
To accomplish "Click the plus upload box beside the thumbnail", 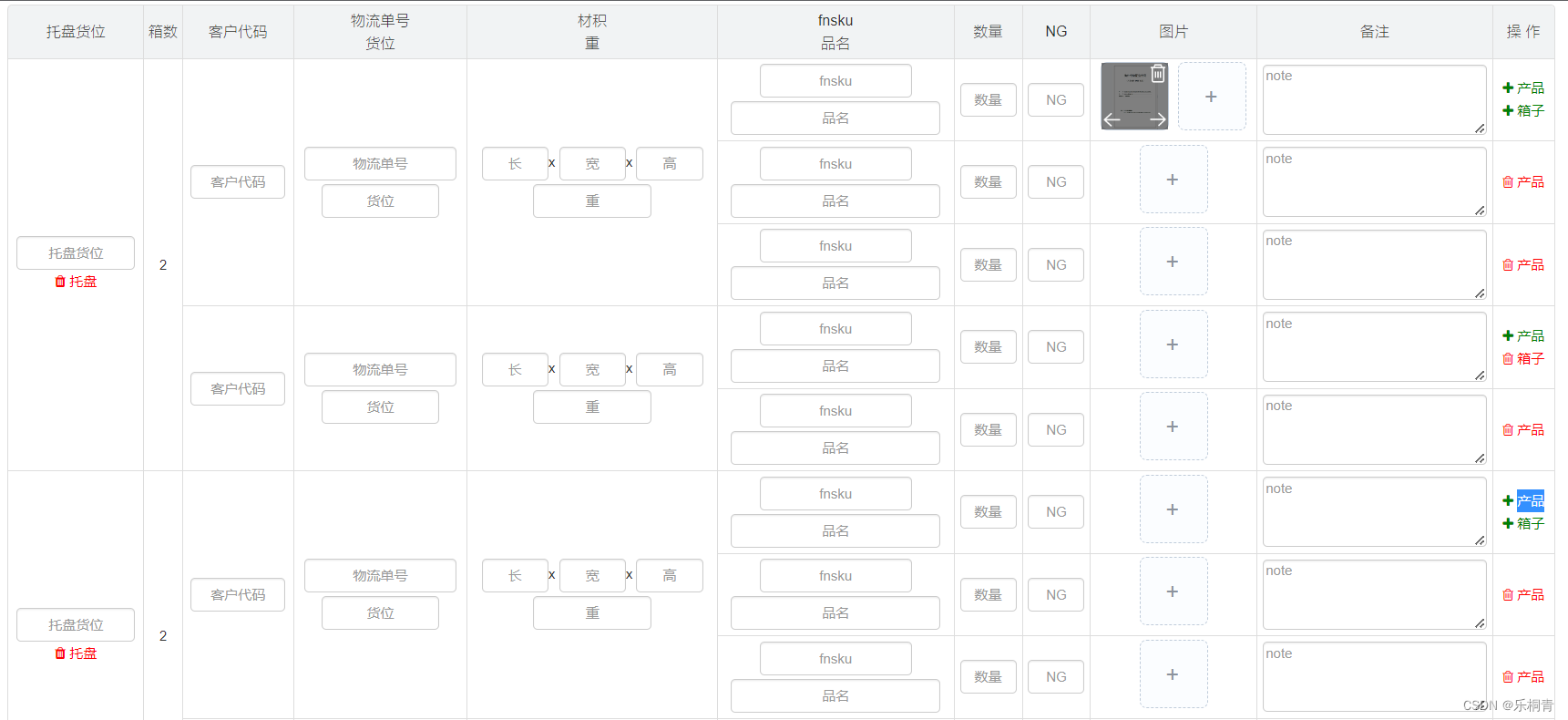I will click(1212, 96).
